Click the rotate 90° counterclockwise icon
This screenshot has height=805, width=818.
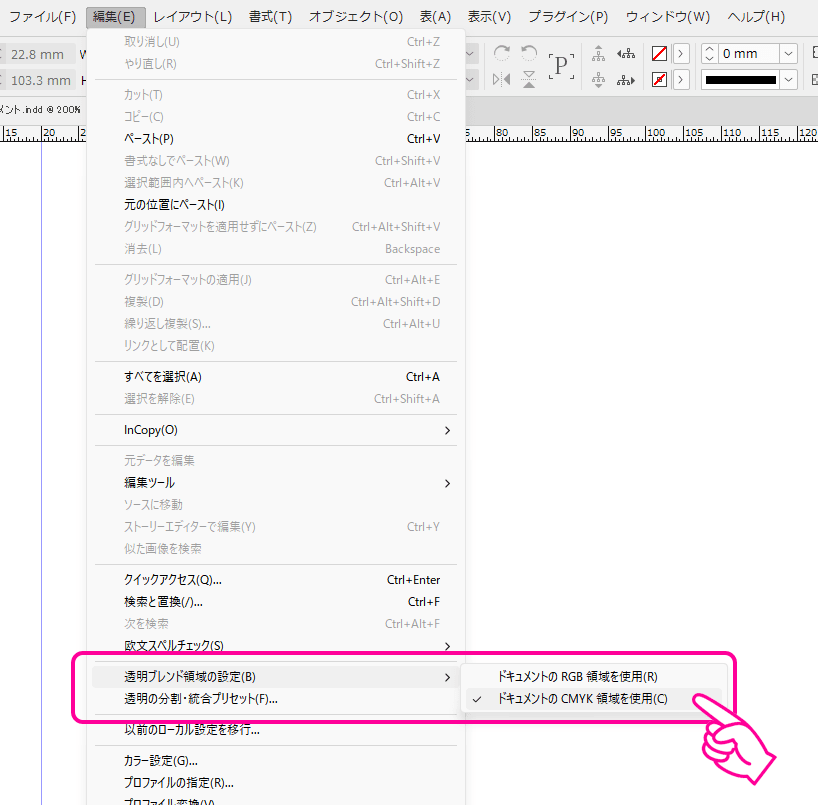pyautogui.click(x=527, y=54)
